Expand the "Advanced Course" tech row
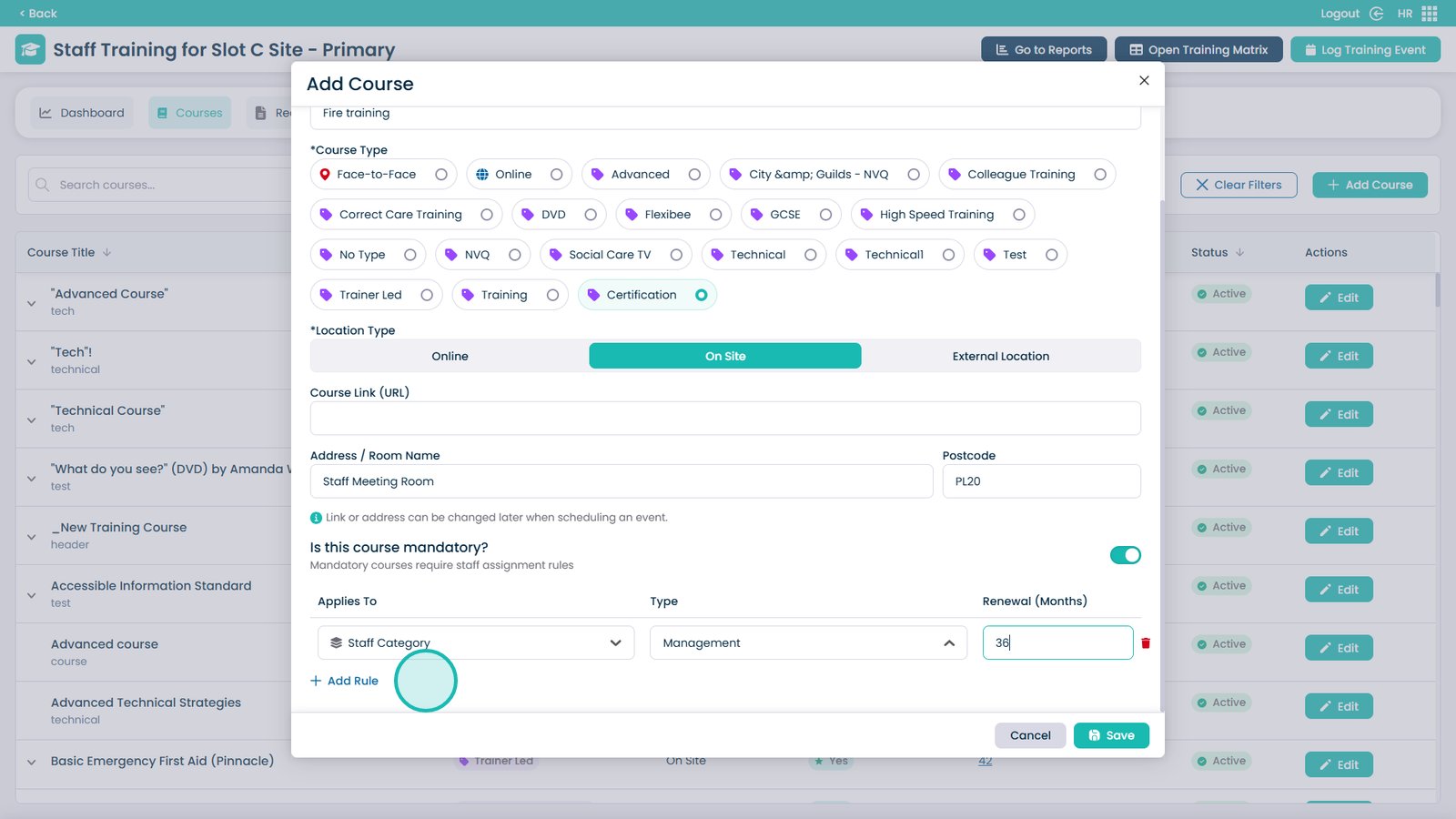Screen dimensions: 1456x819 pyautogui.click(x=32, y=303)
